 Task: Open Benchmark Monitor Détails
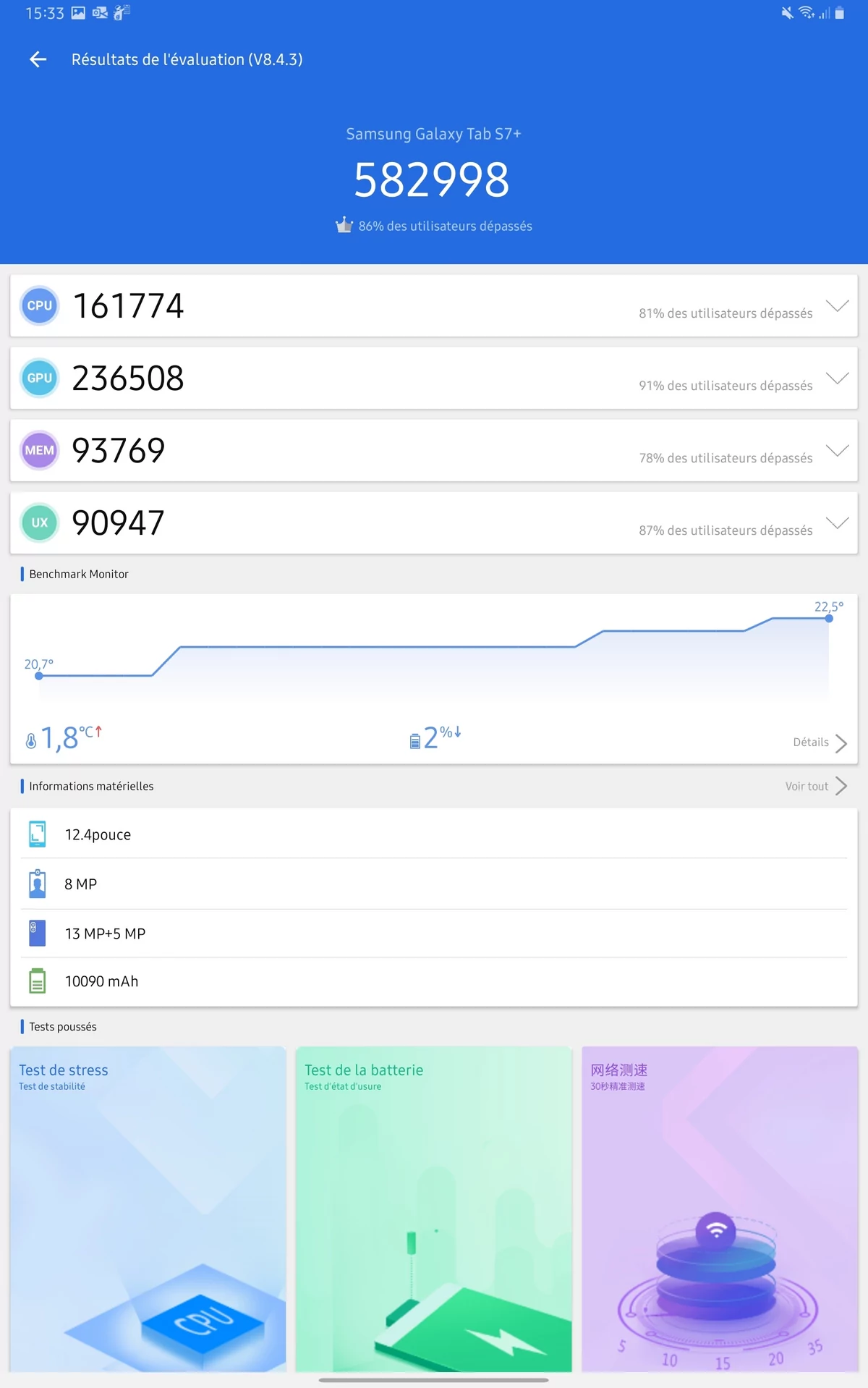coord(811,742)
